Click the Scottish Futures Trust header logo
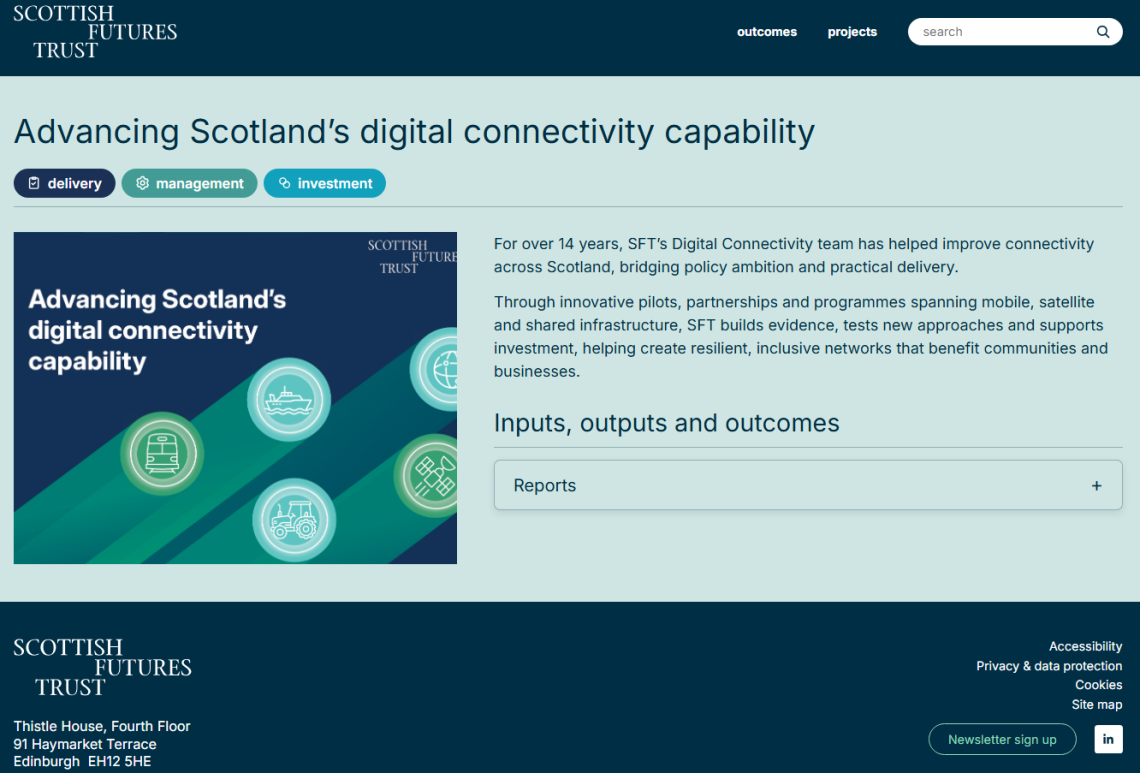Viewport: 1140px width, 773px height. pos(95,32)
